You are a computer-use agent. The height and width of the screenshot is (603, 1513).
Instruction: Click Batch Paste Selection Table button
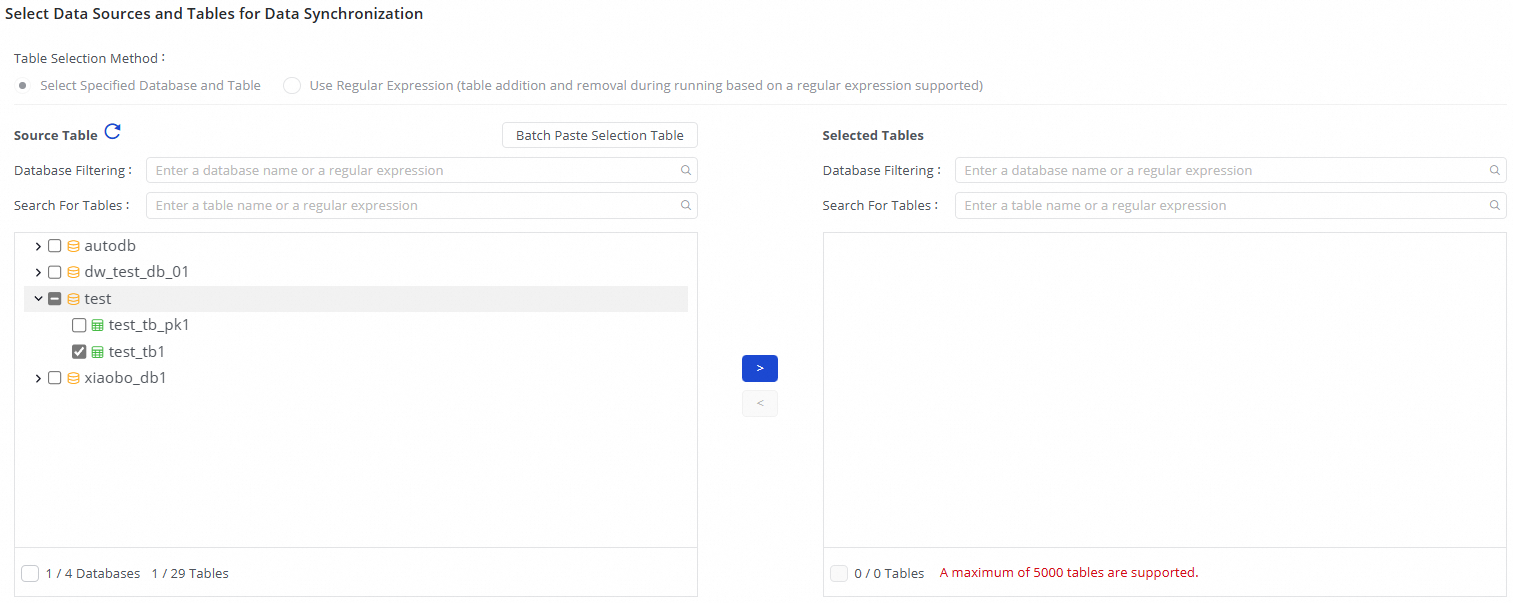pos(599,135)
